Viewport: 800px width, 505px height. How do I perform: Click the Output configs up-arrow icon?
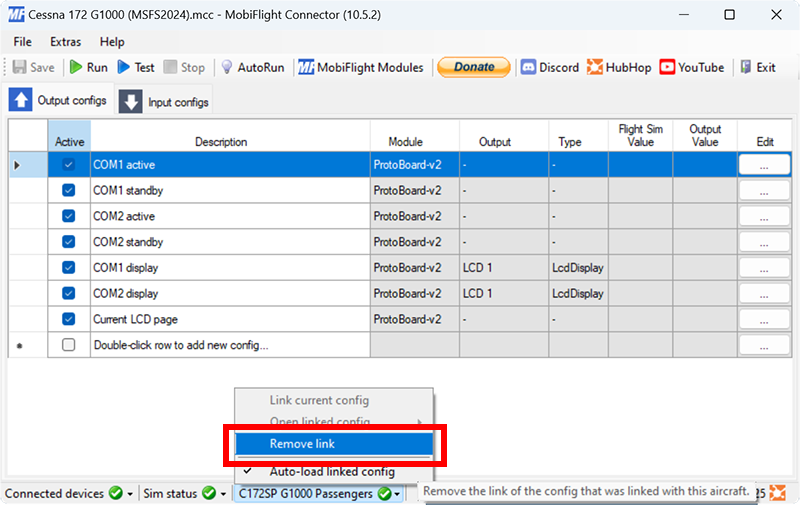pos(20,99)
